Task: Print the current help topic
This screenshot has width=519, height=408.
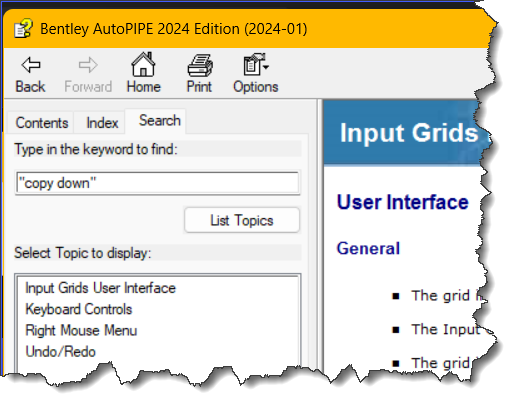Action: (199, 74)
